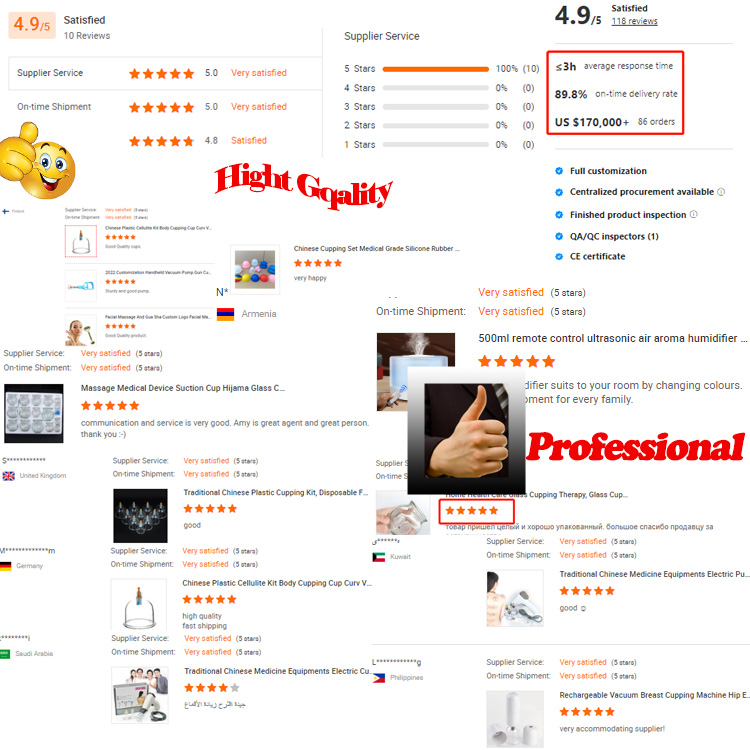Click the thumbs-up emoji smiley

pos(37,162)
